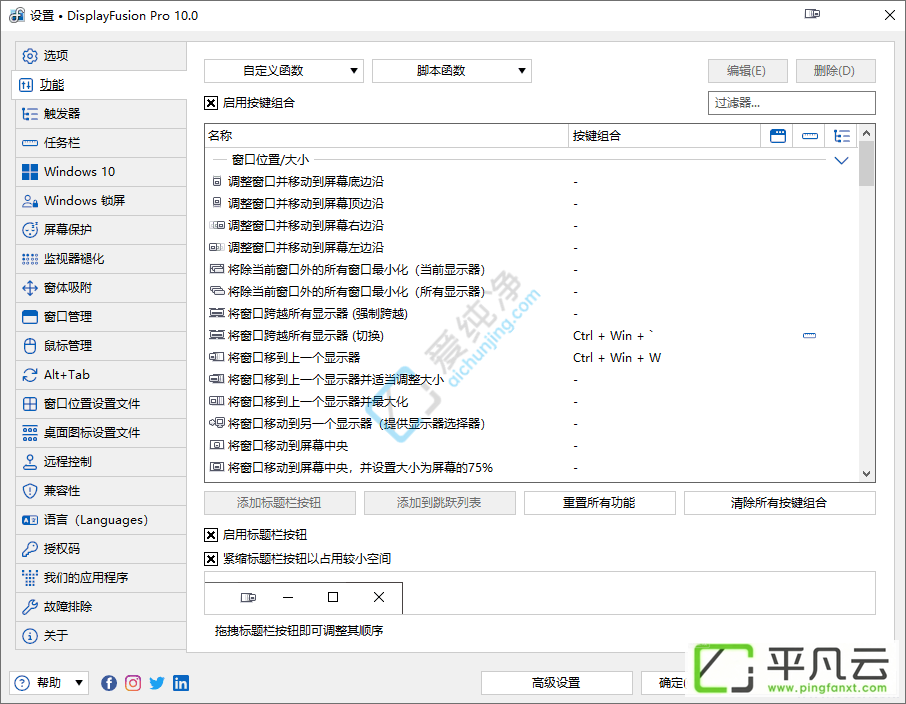The width and height of the screenshot is (906, 704).
Task: Click the 窗口管理 sidebar icon
Action: coord(30,317)
